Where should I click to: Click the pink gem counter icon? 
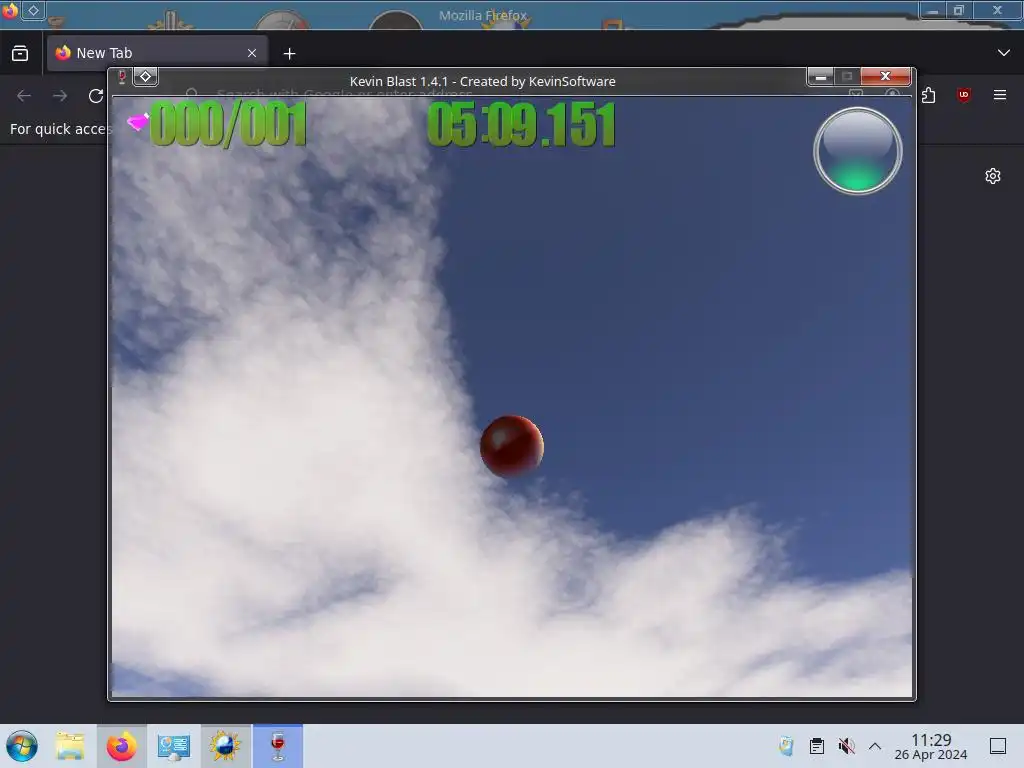138,121
